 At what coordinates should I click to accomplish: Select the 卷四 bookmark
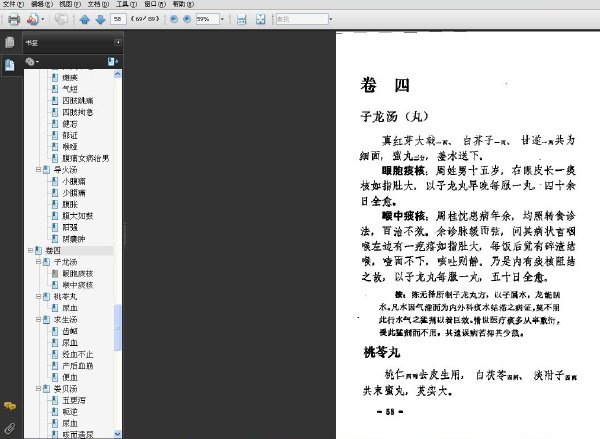53,251
